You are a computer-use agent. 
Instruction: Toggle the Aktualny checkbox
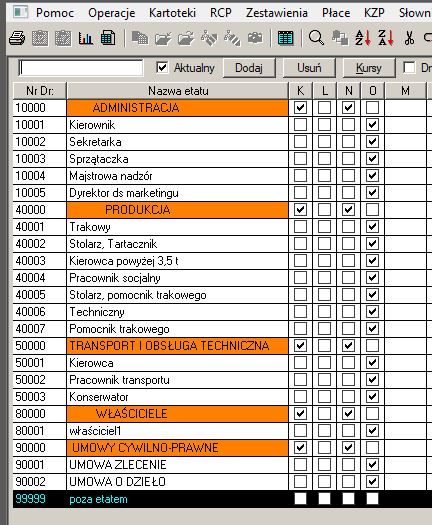[162, 68]
